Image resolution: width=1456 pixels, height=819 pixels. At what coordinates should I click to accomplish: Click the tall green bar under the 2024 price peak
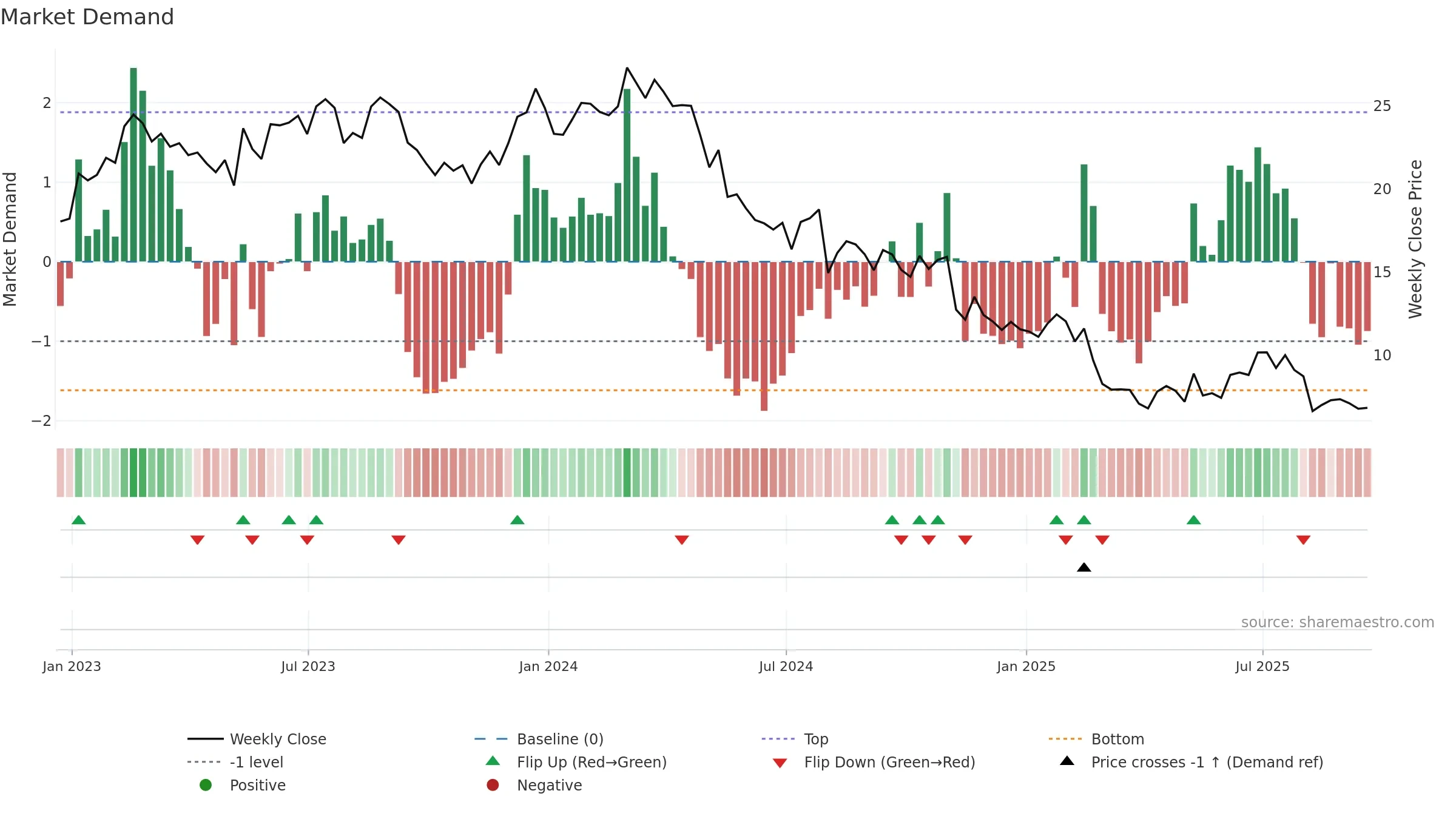627,175
